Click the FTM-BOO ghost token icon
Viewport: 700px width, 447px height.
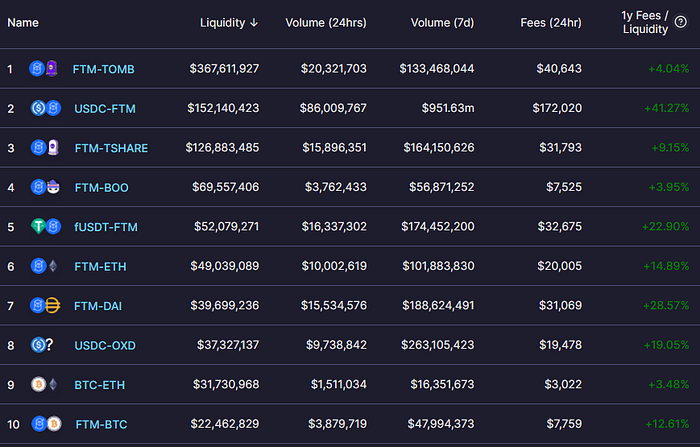click(x=53, y=187)
